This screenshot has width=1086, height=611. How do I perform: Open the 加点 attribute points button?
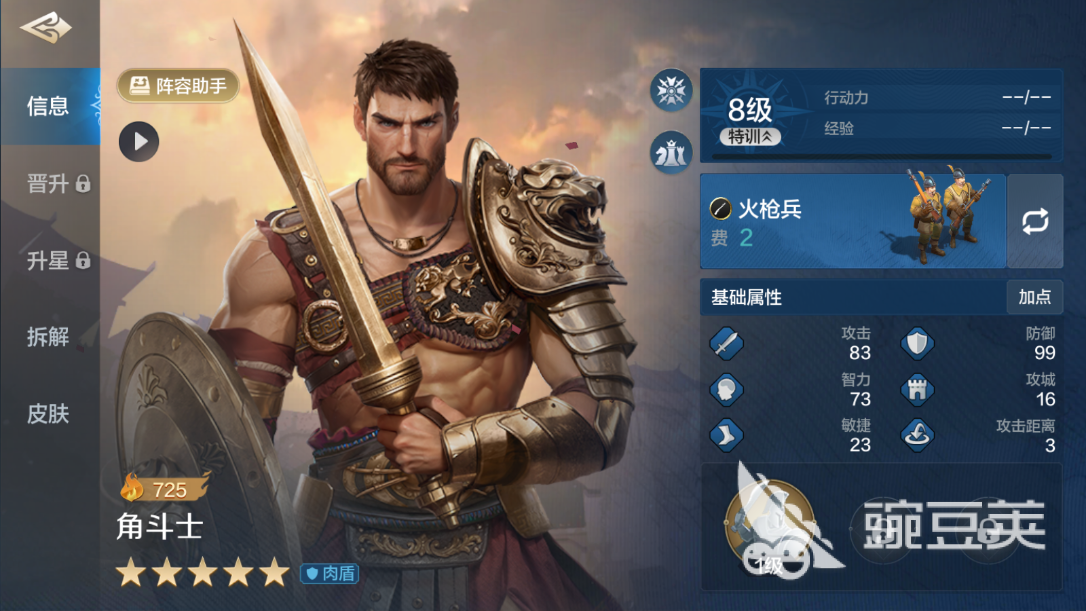tap(1034, 297)
